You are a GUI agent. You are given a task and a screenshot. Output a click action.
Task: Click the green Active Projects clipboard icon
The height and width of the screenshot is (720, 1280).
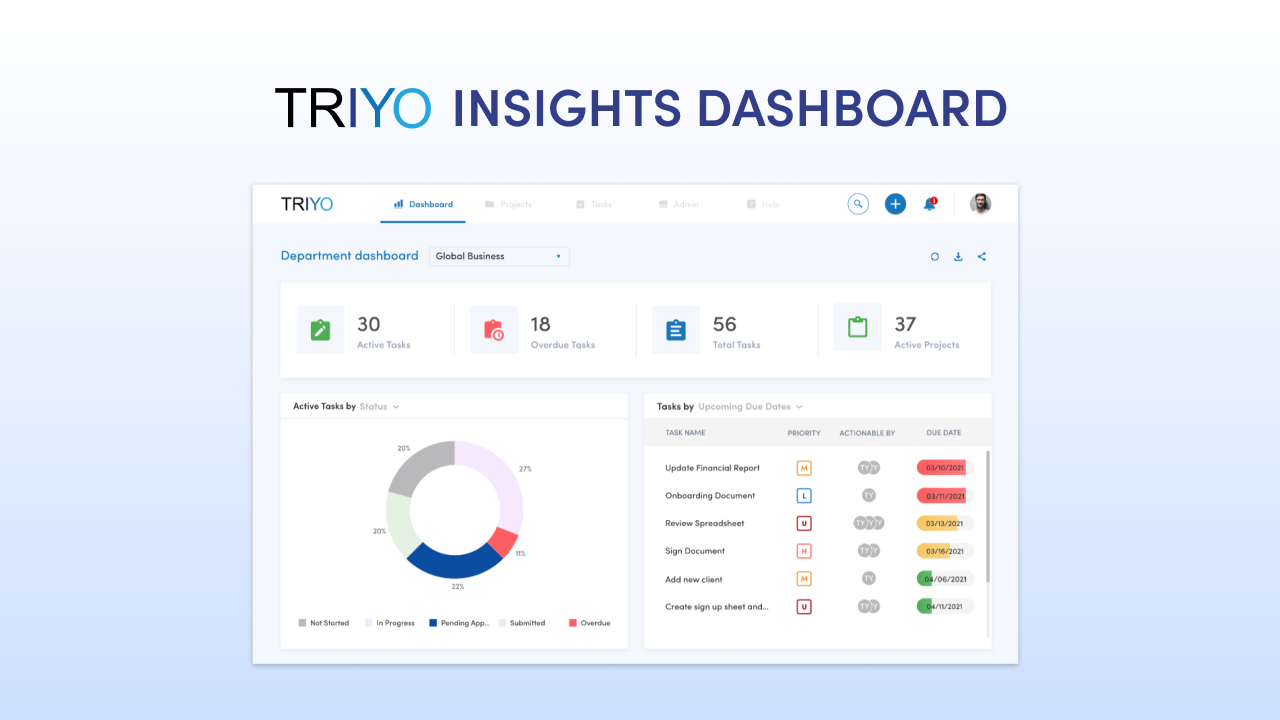click(858, 327)
